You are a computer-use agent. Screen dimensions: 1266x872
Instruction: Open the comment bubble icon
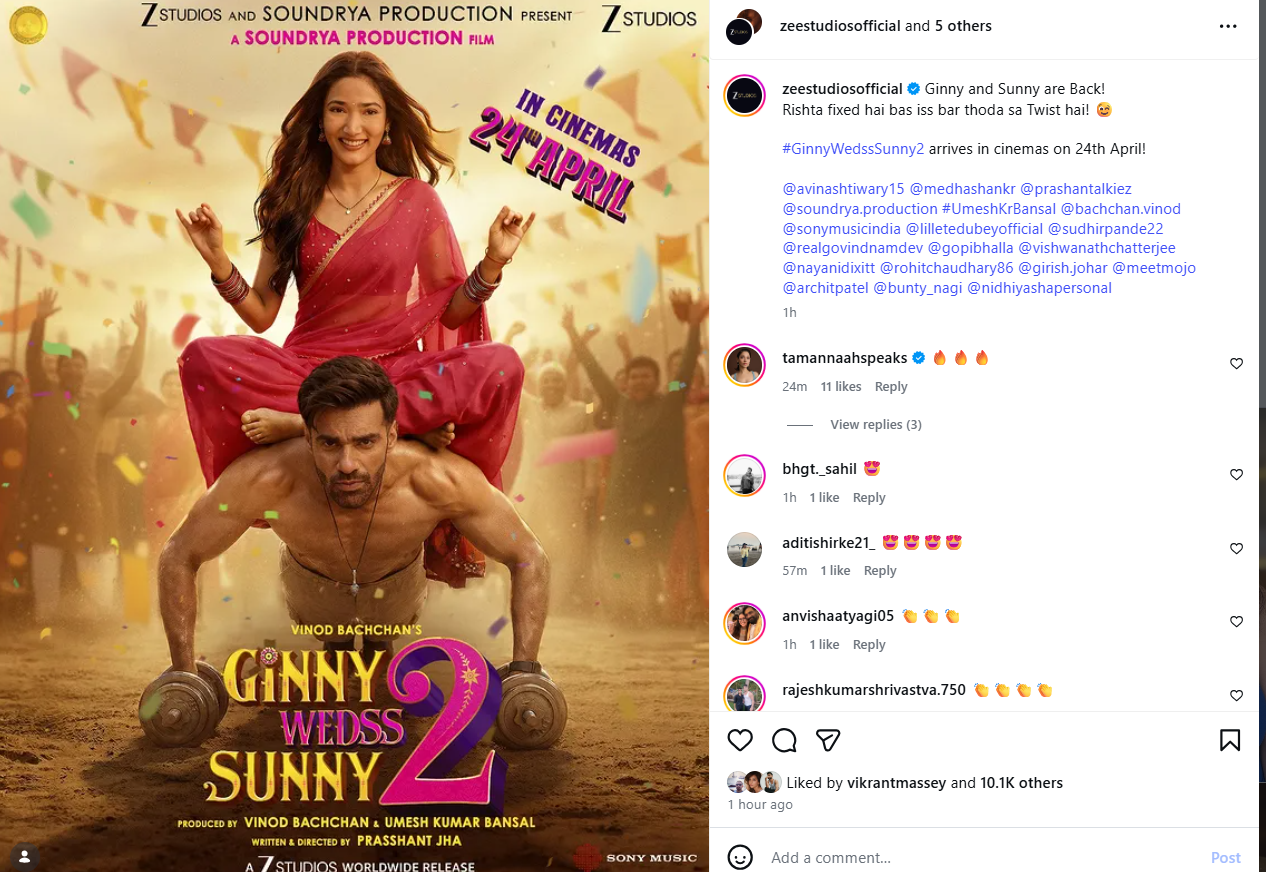tap(784, 740)
